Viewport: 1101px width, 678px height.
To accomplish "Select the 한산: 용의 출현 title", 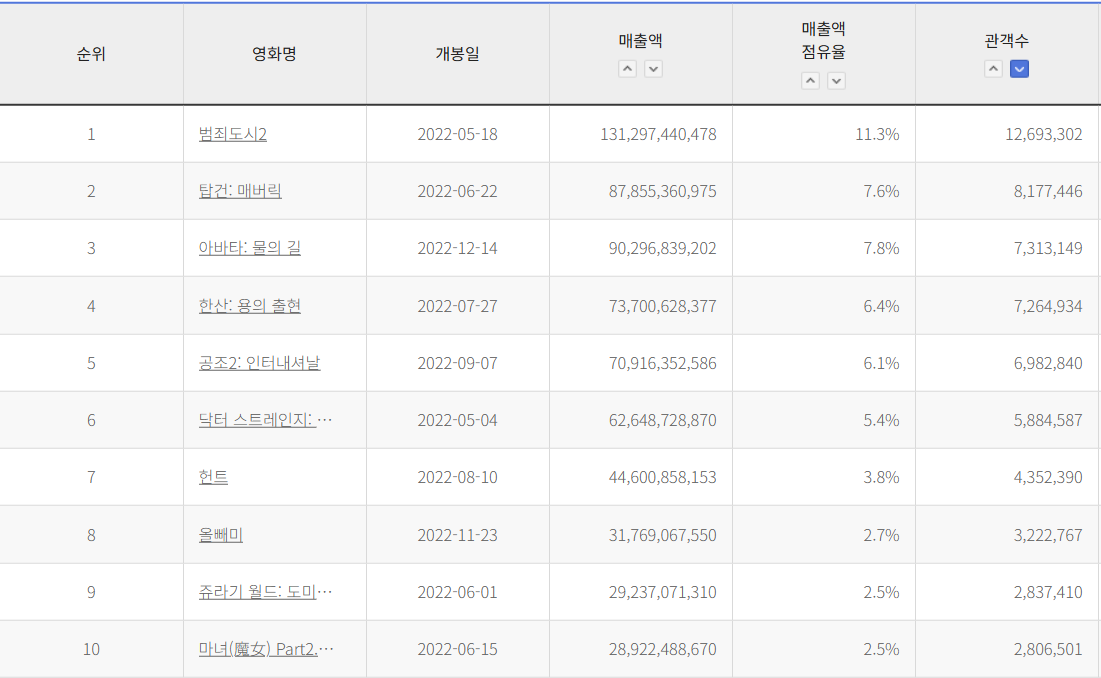I will pos(249,306).
